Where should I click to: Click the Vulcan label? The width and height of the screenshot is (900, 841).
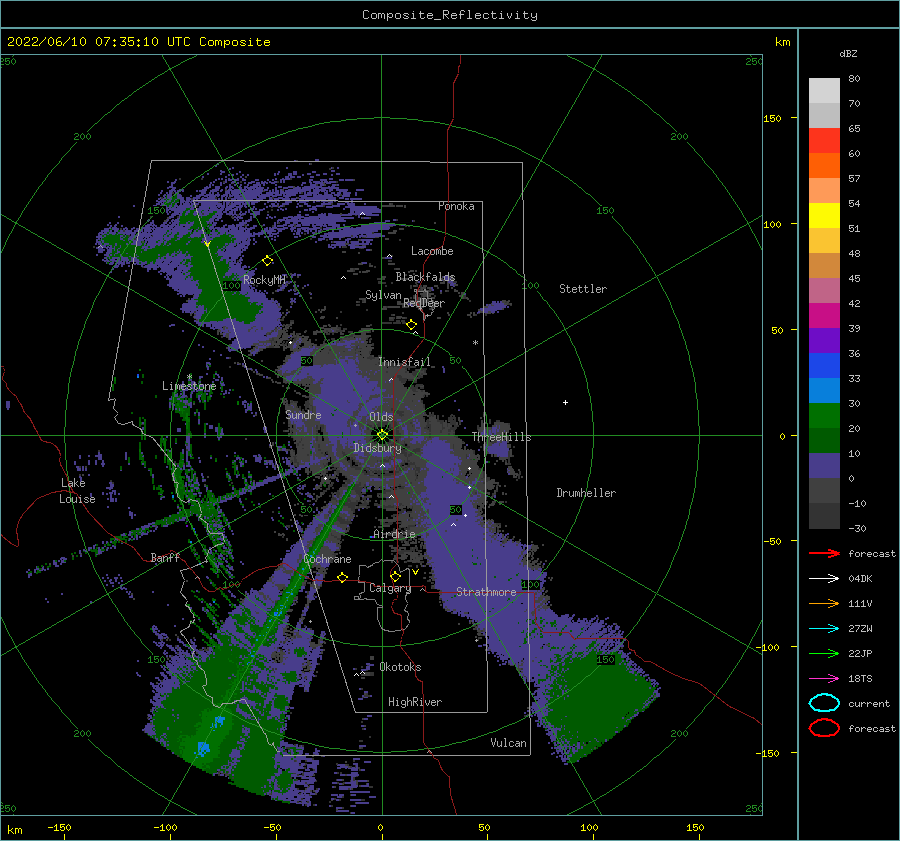[508, 743]
